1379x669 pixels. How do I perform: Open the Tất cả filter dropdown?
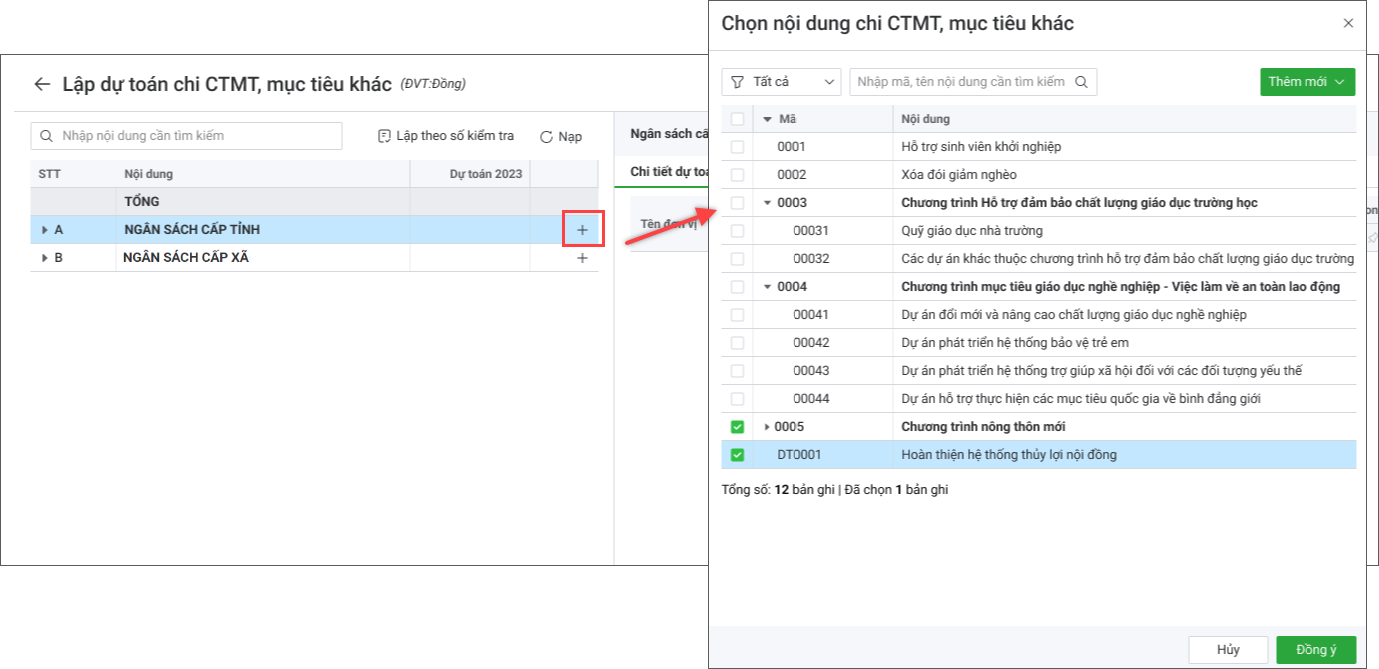781,82
